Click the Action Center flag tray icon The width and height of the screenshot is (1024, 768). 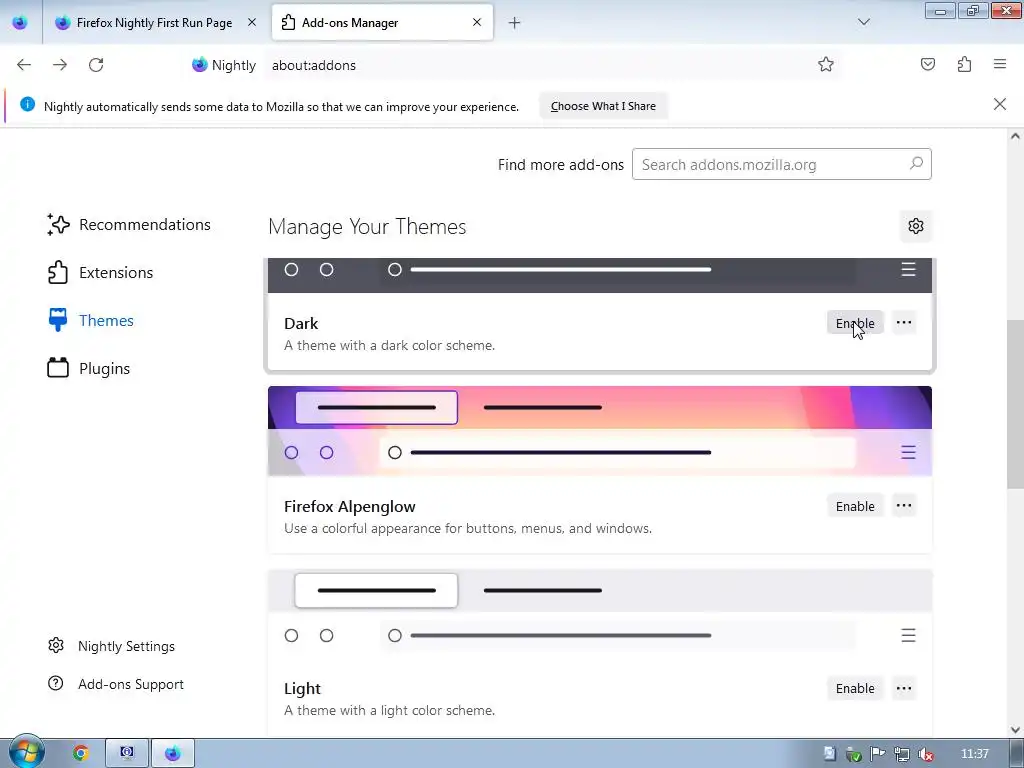[x=877, y=754]
